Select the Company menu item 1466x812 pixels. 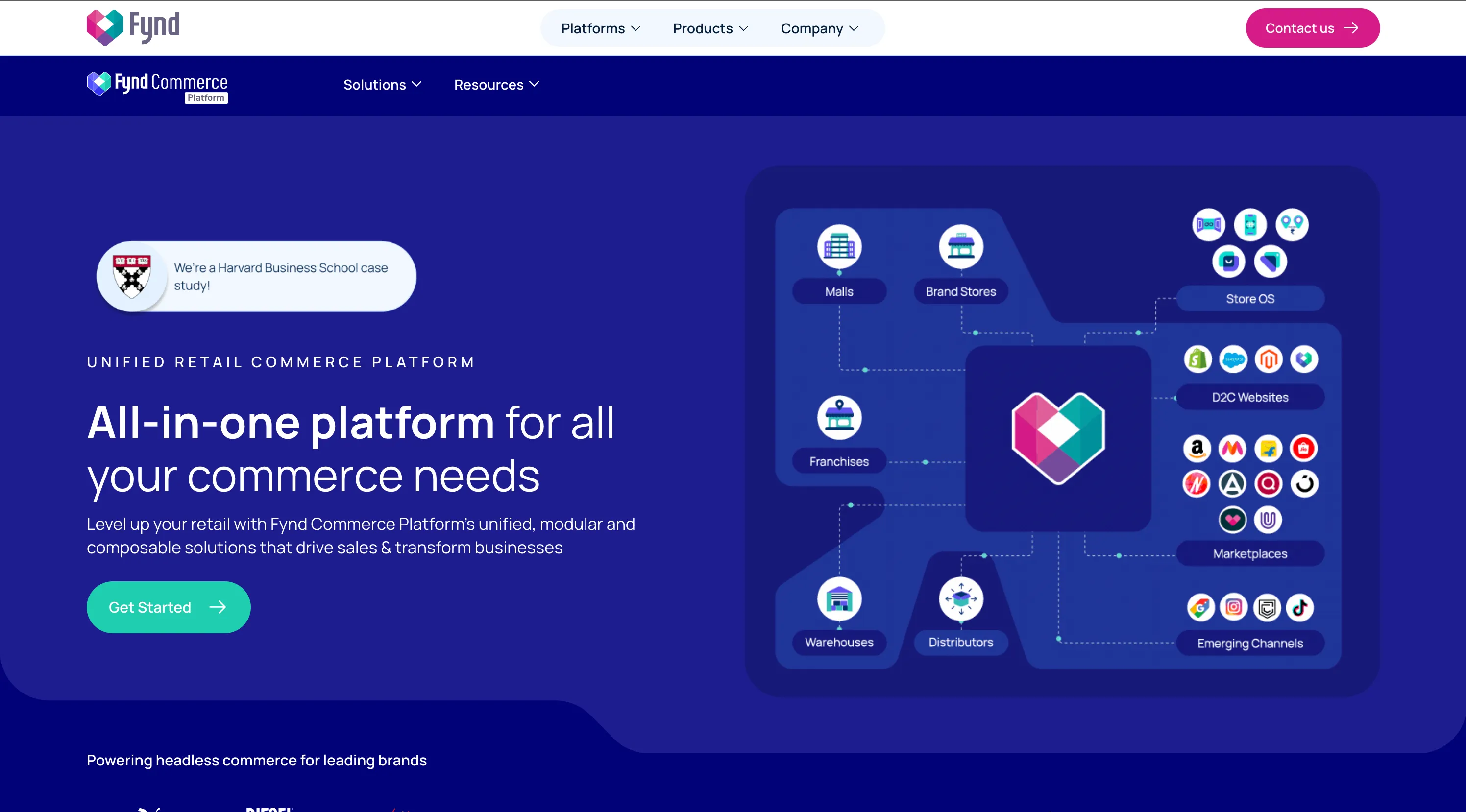coord(820,28)
